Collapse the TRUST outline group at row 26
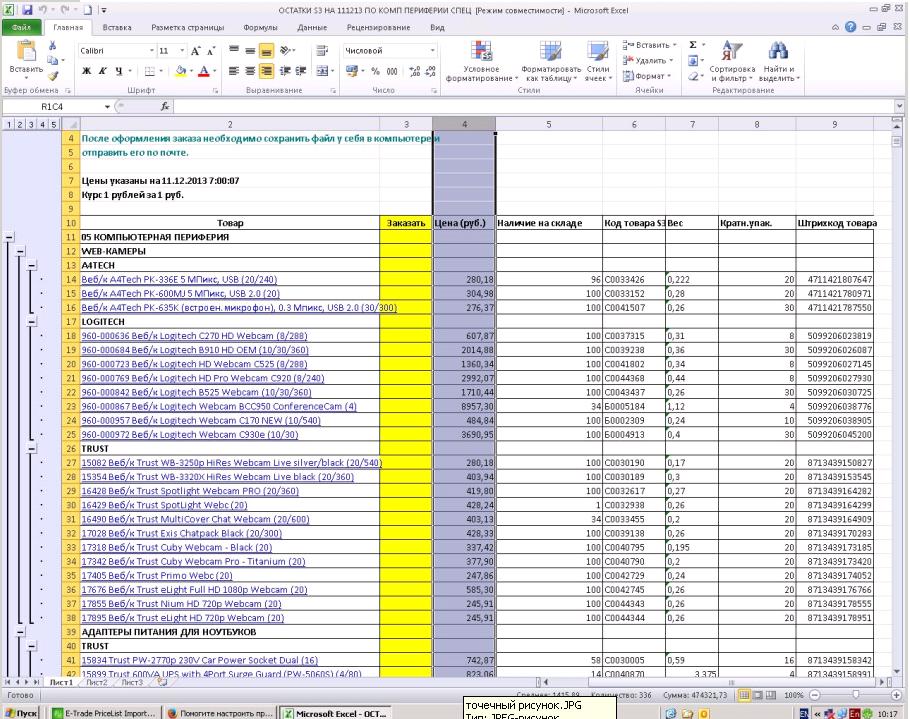Screen dimensions: 910x719 31,449
